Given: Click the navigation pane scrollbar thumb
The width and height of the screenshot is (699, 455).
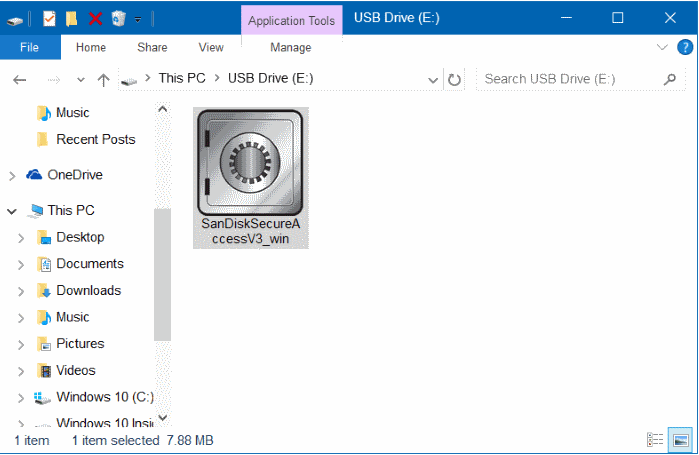Looking at the screenshot, I should click(162, 274).
